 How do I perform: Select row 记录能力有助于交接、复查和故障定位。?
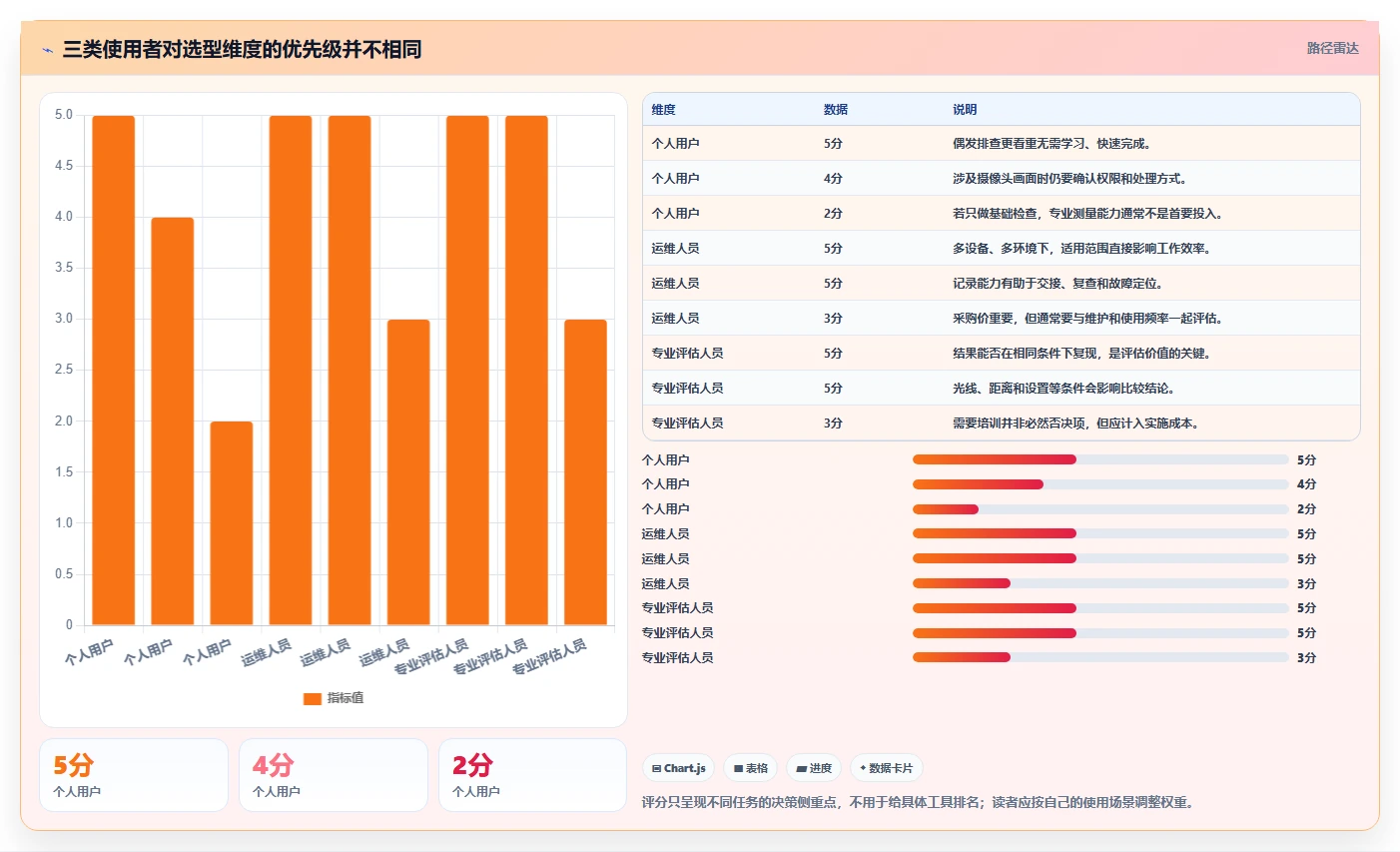pyautogui.click(x=1002, y=284)
